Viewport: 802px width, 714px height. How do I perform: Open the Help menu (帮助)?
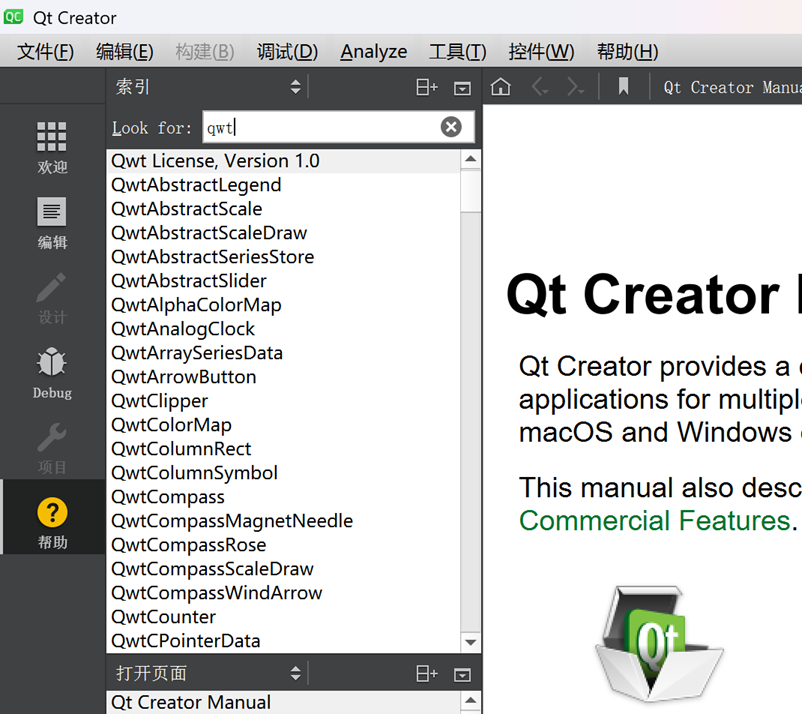[627, 52]
